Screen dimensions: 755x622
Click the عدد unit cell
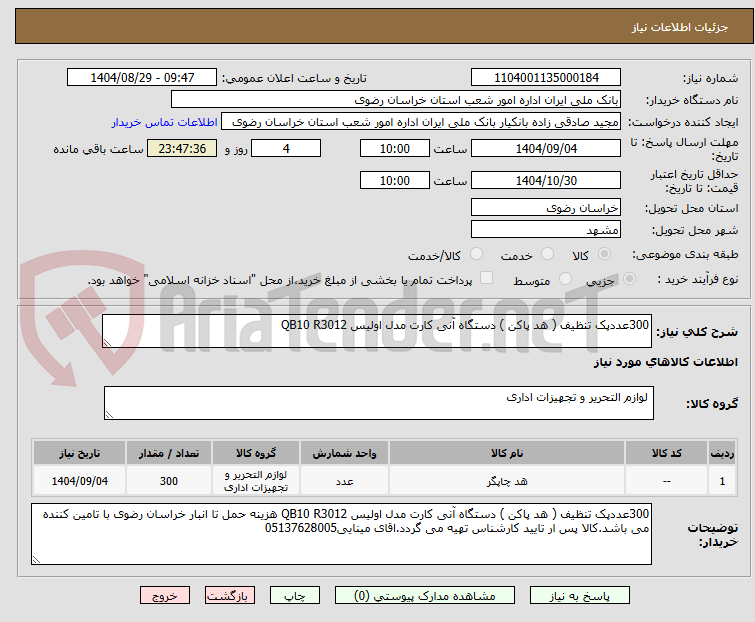(344, 481)
